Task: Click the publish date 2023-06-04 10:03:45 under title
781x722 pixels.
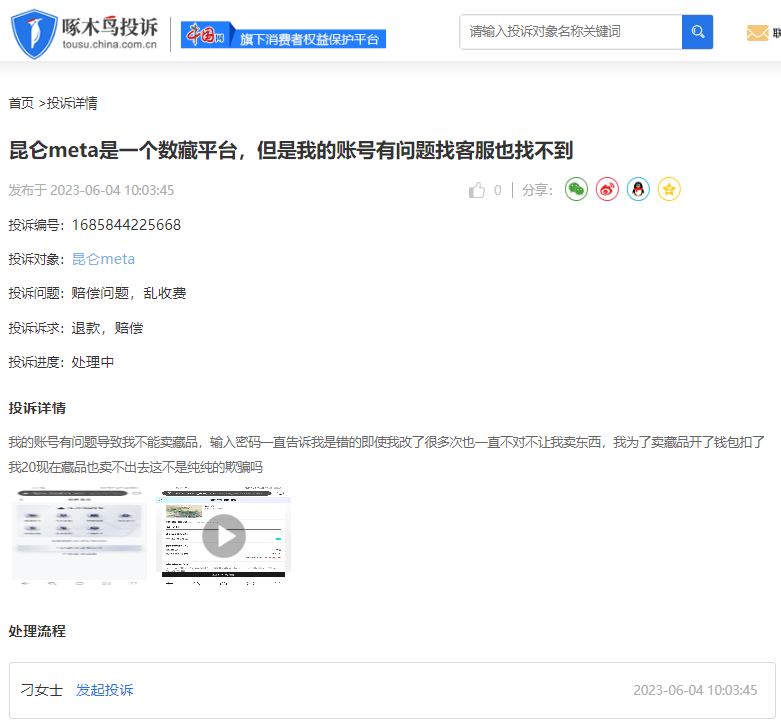Action: click(112, 190)
